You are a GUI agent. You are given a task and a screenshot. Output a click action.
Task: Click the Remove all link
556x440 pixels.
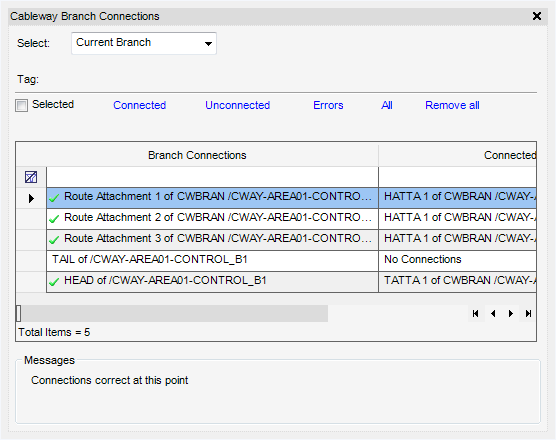pyautogui.click(x=452, y=105)
